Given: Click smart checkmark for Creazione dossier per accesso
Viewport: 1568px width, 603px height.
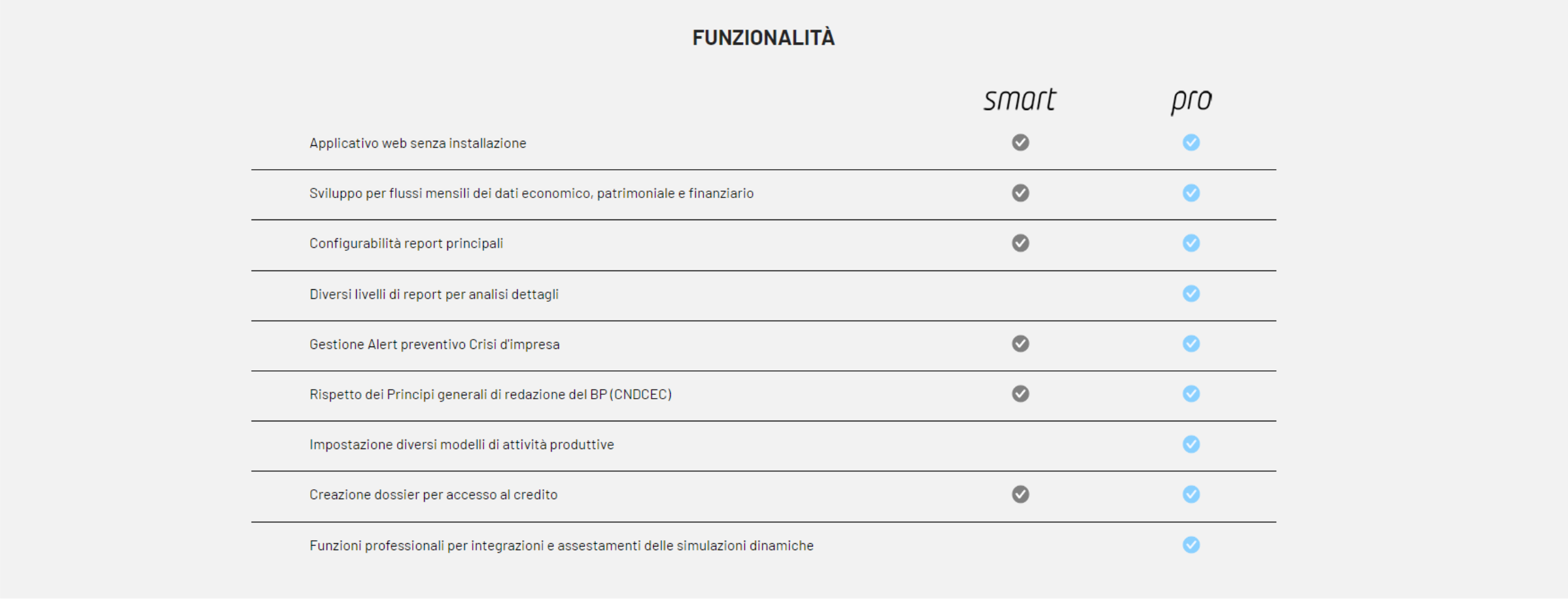Looking at the screenshot, I should coord(1021,495).
